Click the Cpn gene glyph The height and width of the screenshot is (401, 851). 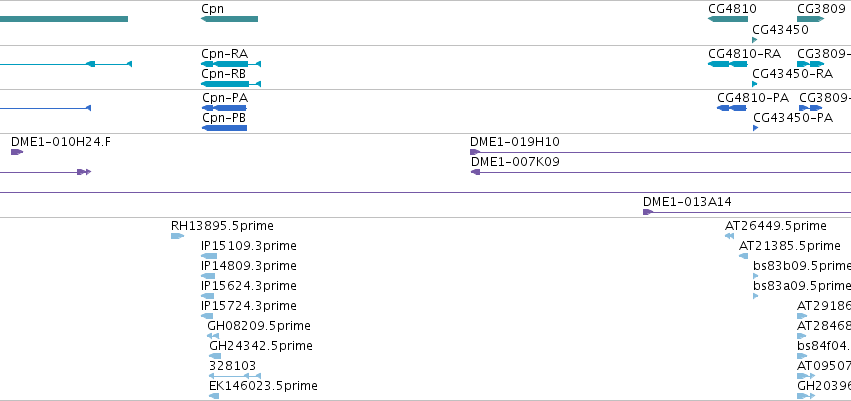click(230, 19)
